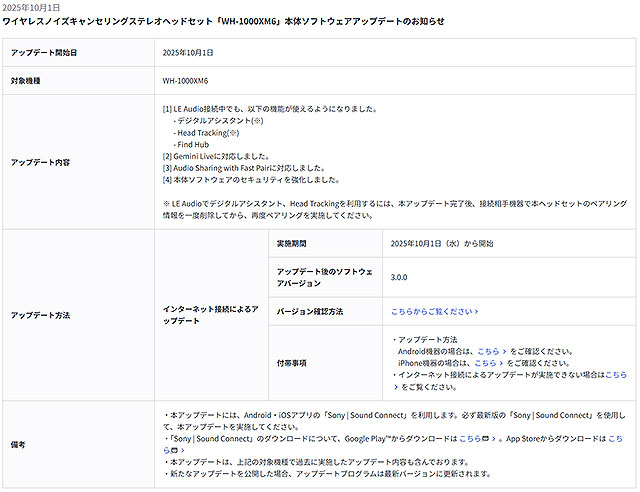Click the WH-1000XM6 software update page heading
Screen dimensions: 640x492
pyautogui.click(x=224, y=20)
